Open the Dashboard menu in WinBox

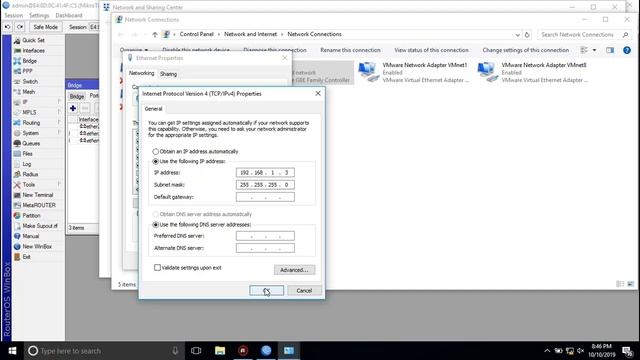tap(69, 16)
